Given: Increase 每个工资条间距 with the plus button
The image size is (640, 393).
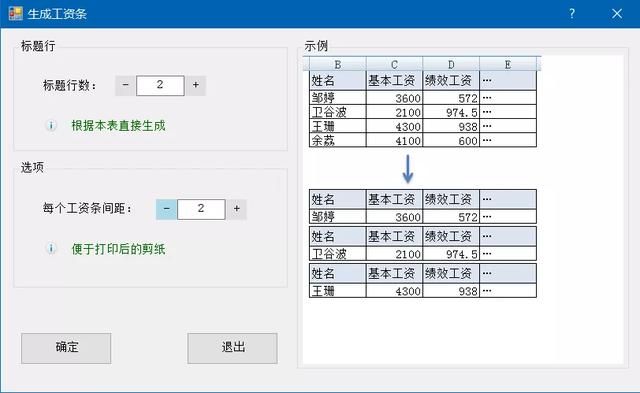Looking at the screenshot, I should (x=236, y=209).
